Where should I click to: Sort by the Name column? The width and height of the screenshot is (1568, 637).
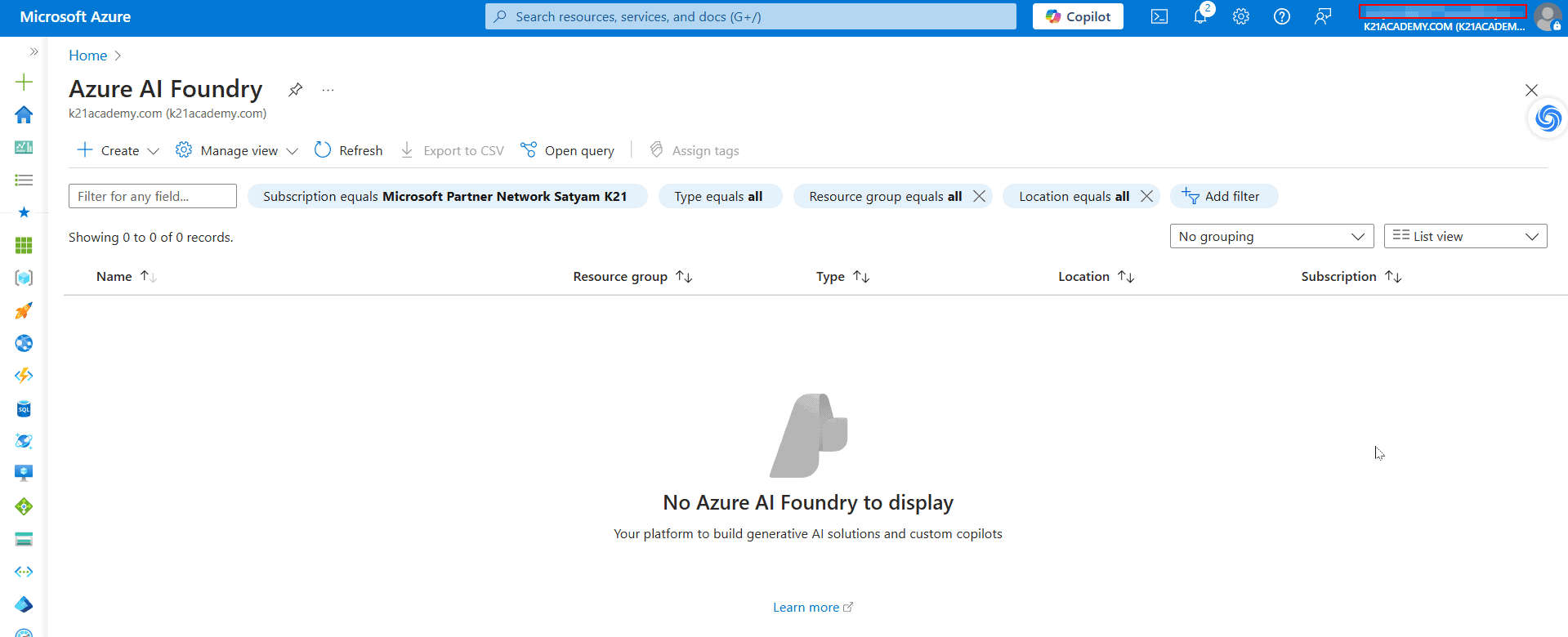coord(114,276)
